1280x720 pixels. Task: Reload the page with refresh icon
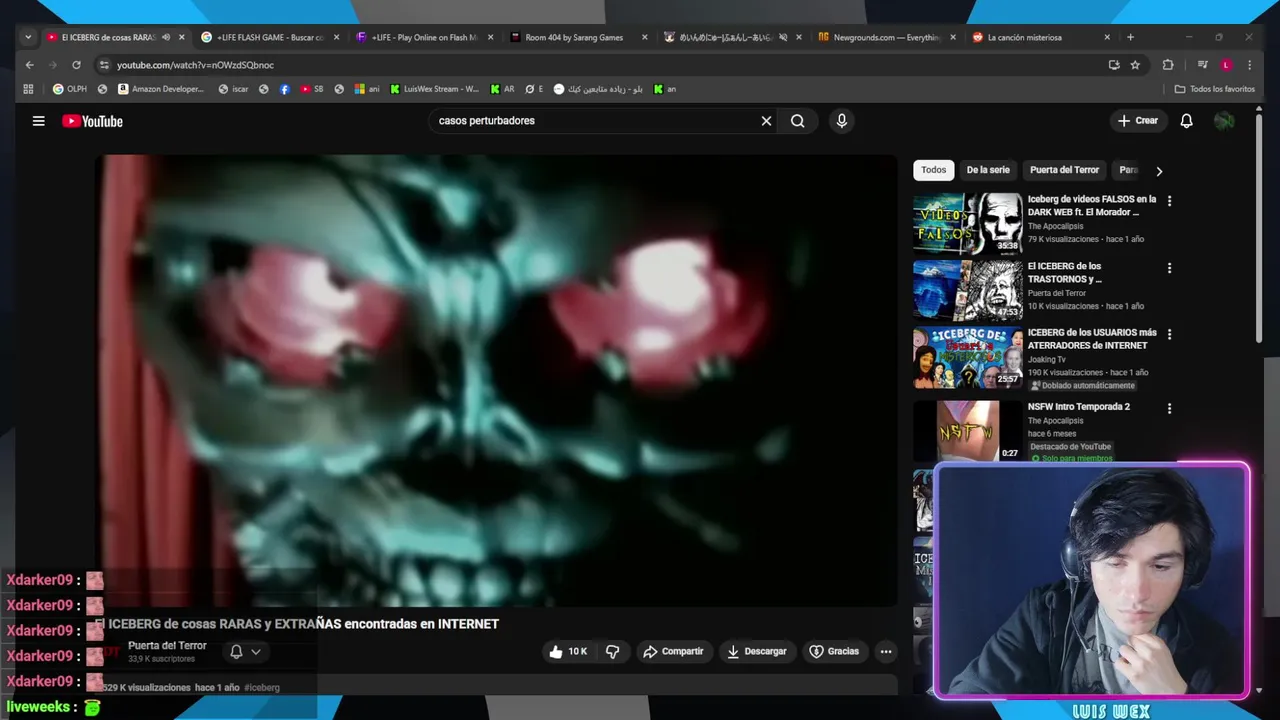pyautogui.click(x=76, y=65)
